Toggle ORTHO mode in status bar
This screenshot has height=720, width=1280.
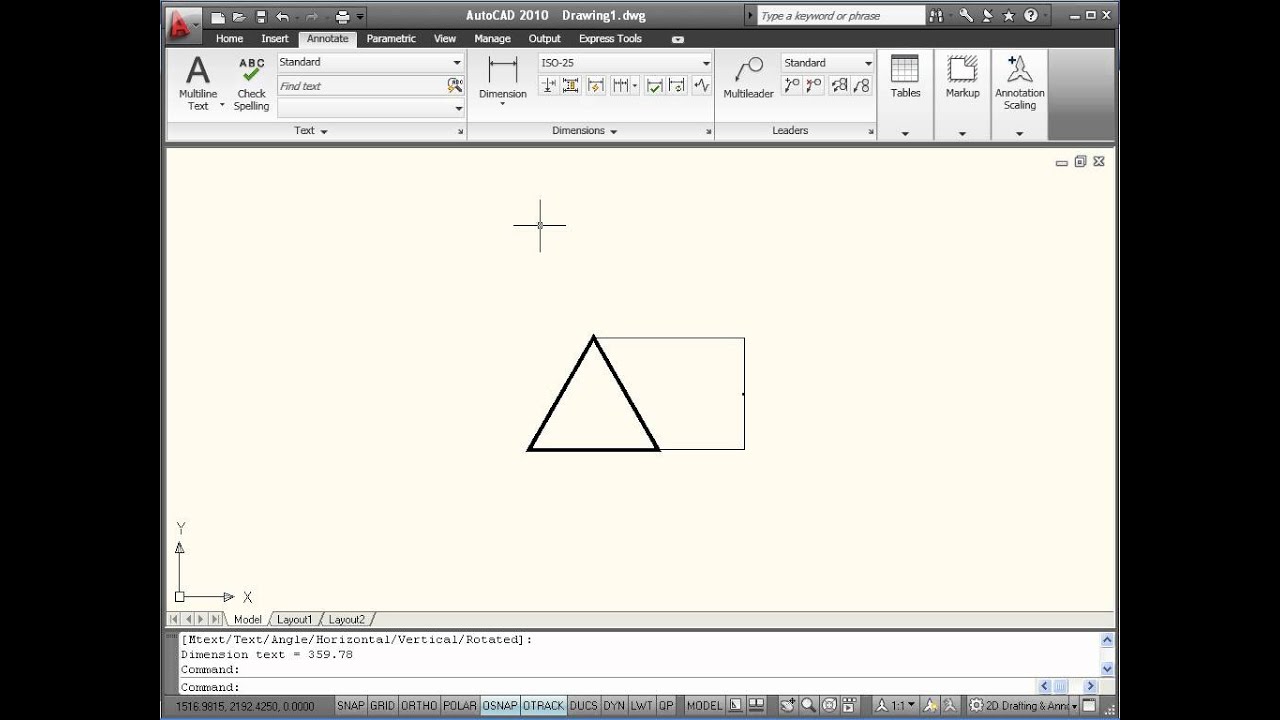419,705
